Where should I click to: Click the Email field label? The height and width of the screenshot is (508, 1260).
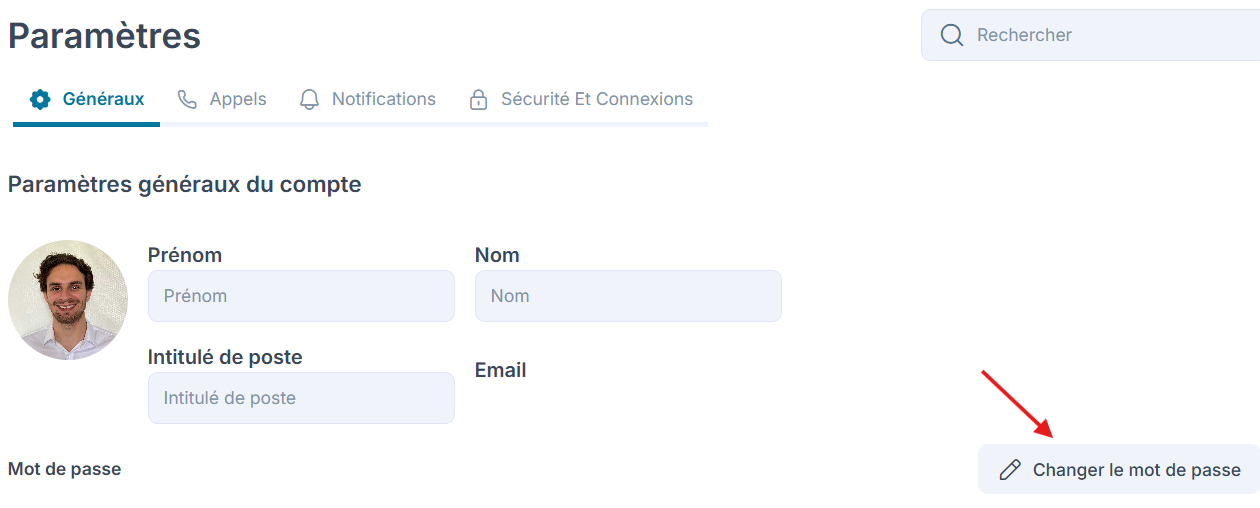click(x=500, y=370)
